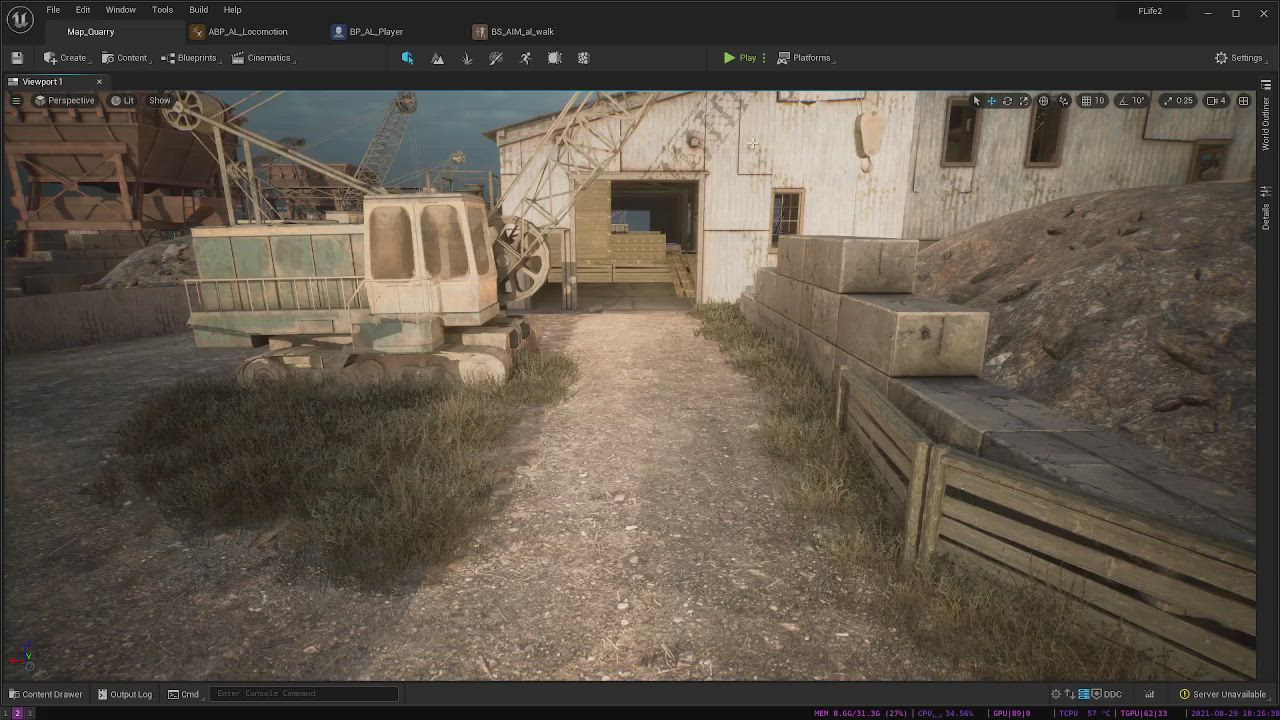Open the World Outliner side panel

coord(1266,123)
